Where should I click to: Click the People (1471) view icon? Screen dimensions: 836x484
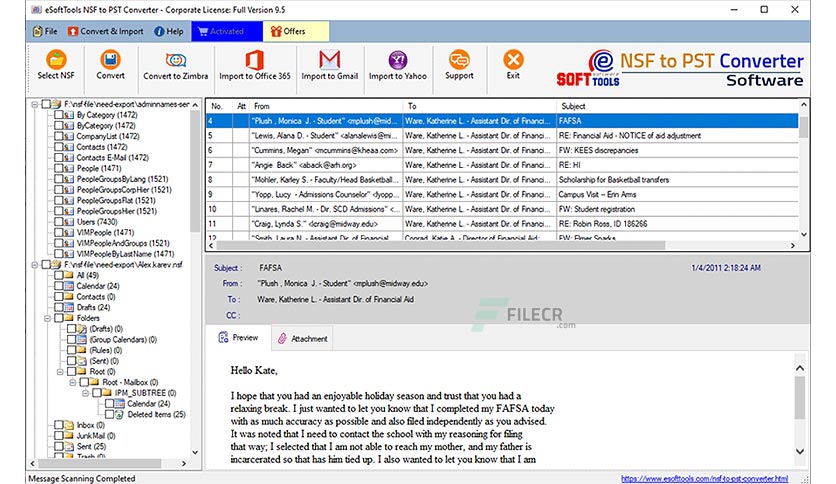click(68, 168)
